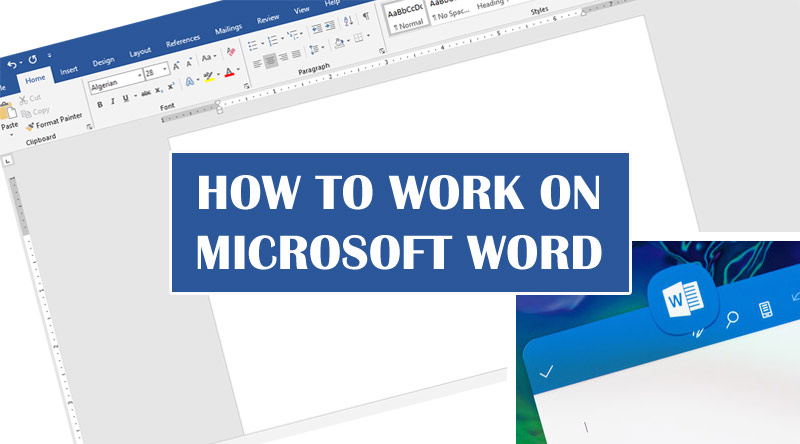
Task: Click the Redo repeat icon
Action: [x=33, y=60]
